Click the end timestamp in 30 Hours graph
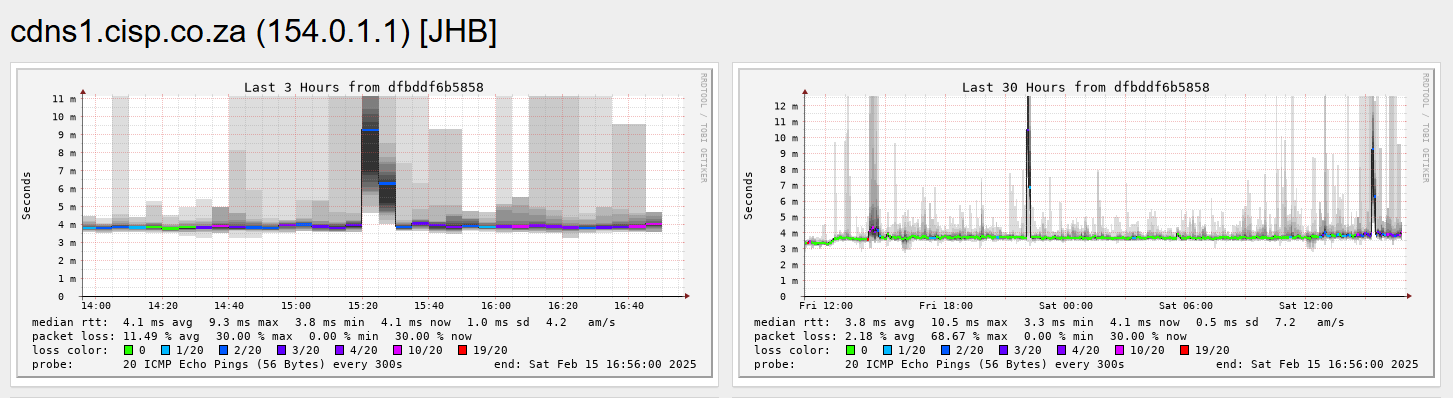The image size is (1453, 398). click(1317, 364)
